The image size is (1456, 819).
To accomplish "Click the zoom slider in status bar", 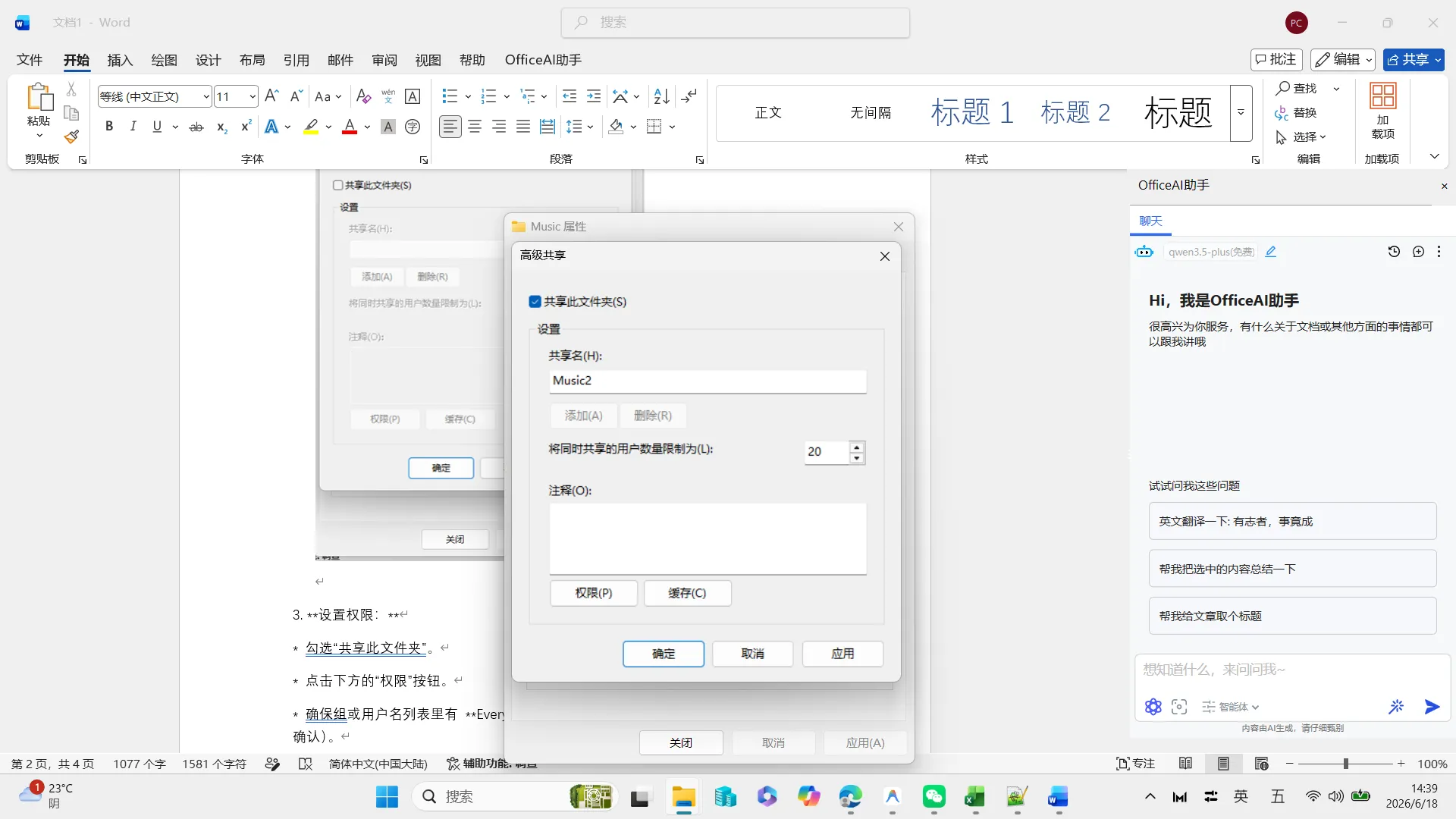I will [1345, 764].
